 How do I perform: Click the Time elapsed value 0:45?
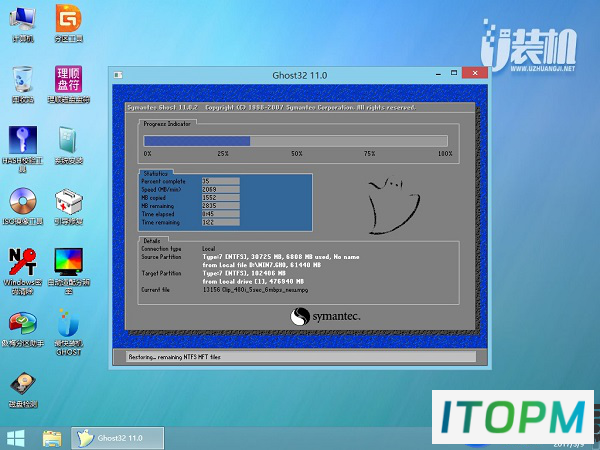click(220, 214)
